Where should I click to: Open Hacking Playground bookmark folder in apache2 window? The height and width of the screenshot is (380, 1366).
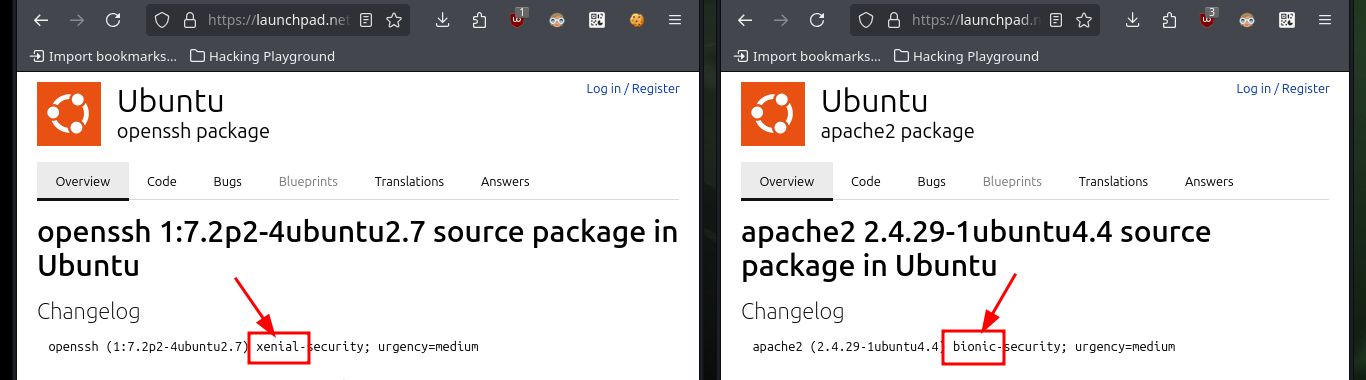tap(966, 56)
